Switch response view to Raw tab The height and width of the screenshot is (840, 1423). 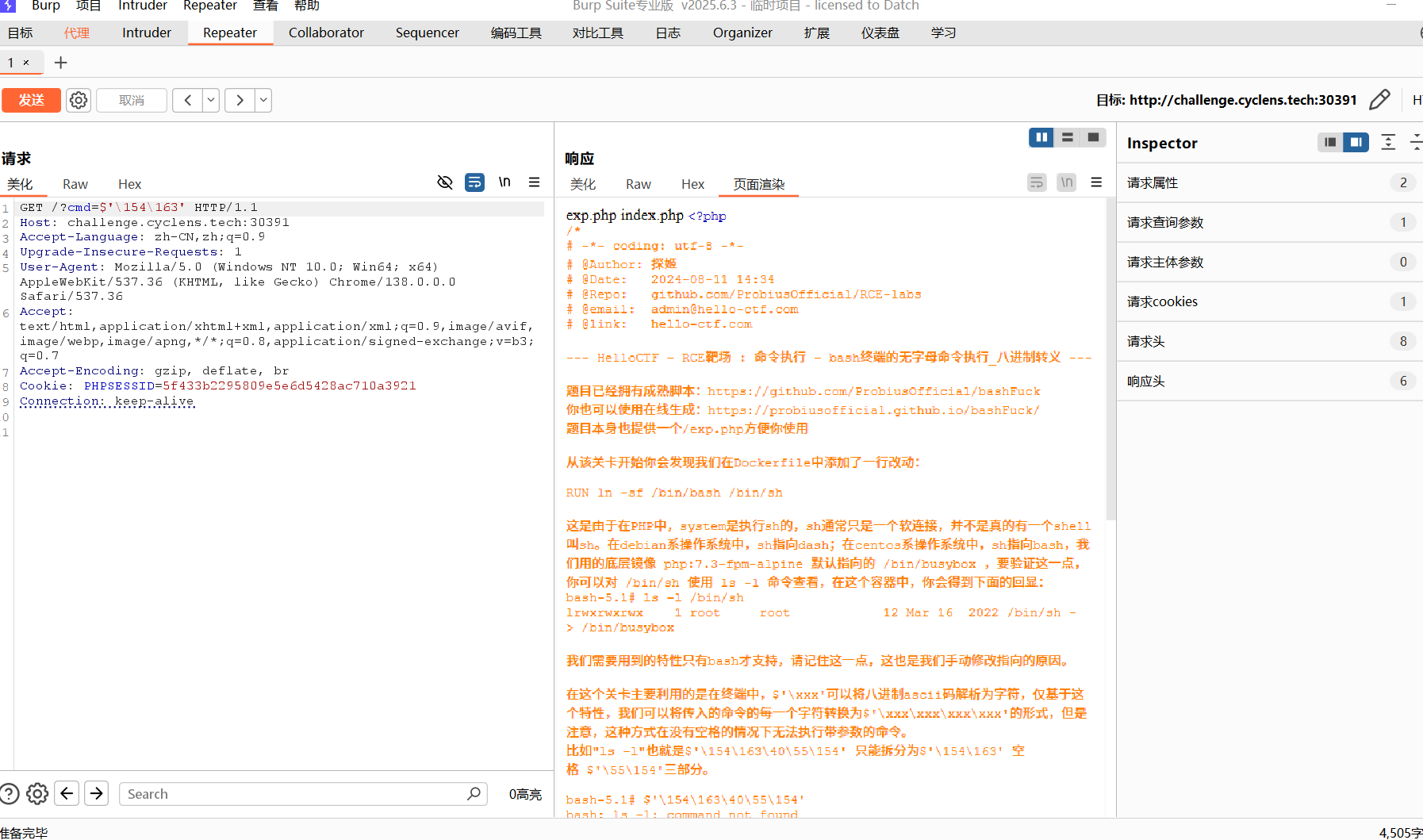(x=638, y=184)
